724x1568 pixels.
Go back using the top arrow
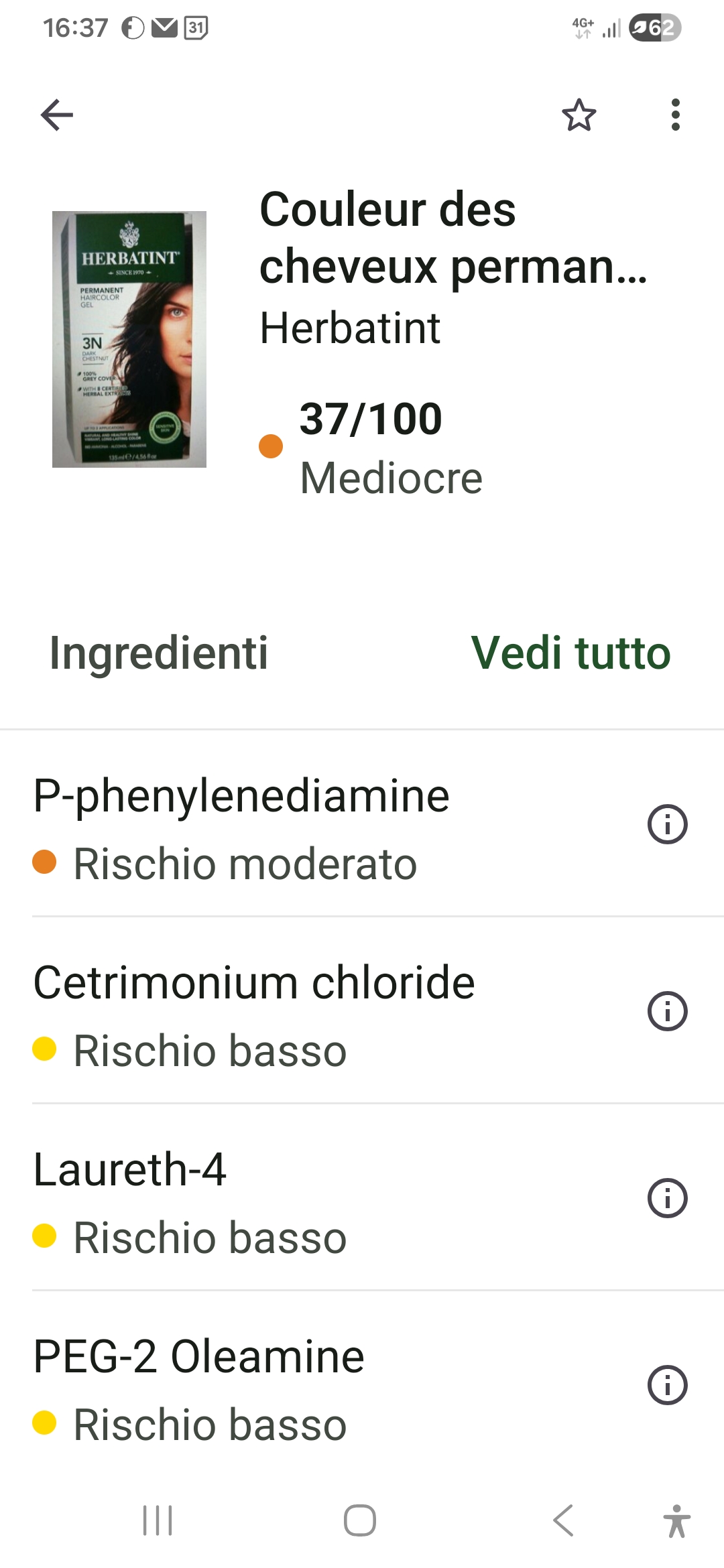(57, 115)
